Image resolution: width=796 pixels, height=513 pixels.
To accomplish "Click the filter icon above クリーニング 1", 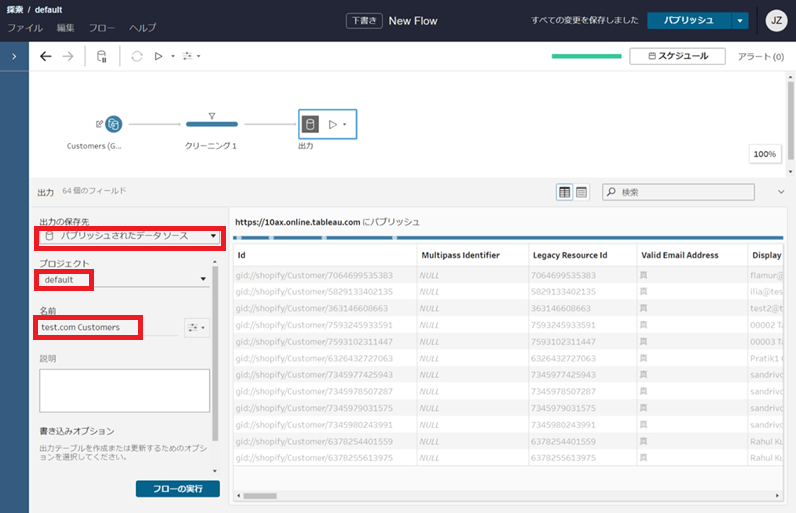I will [x=212, y=115].
